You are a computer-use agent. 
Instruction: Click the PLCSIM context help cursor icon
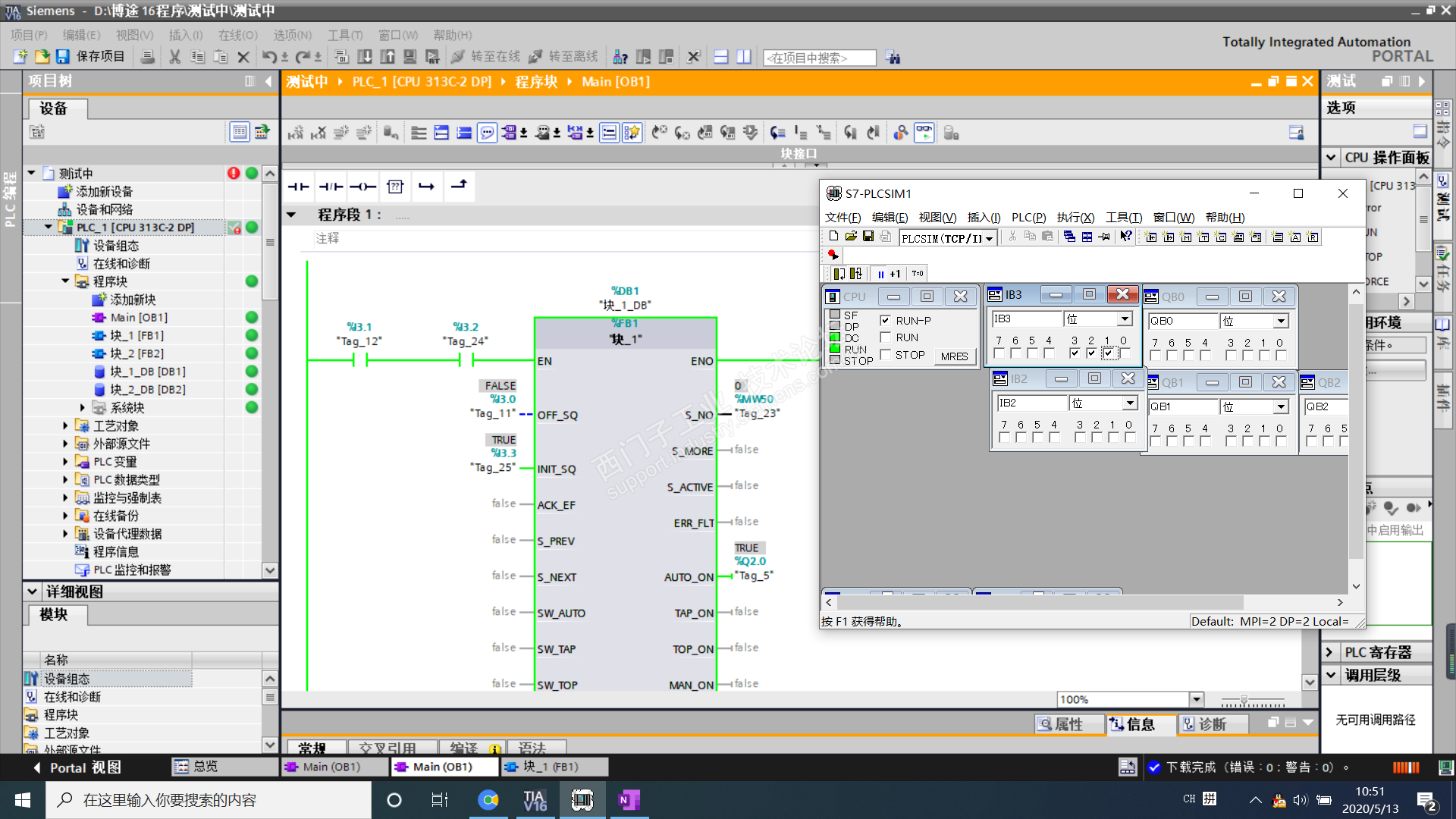coord(1125,237)
